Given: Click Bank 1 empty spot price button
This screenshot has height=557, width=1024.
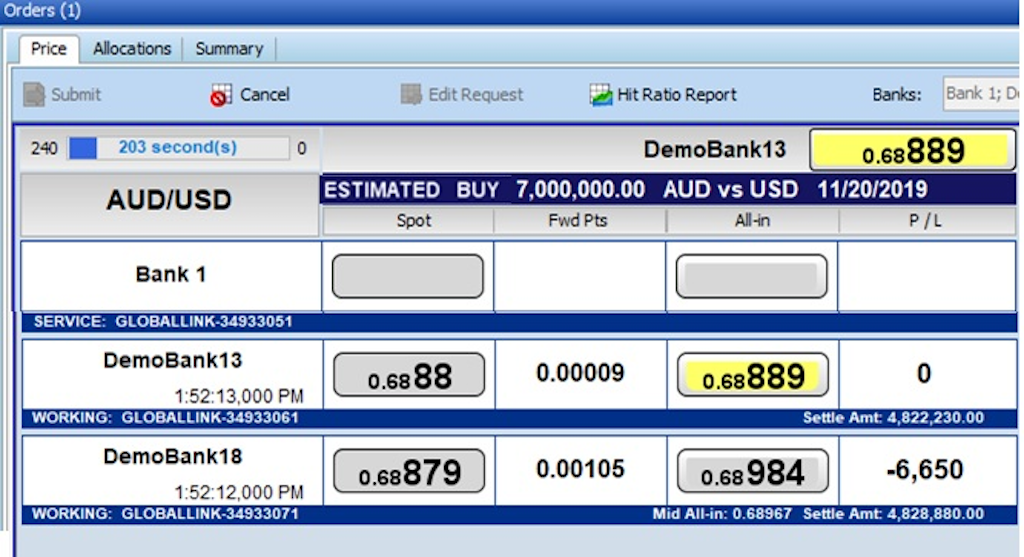Looking at the screenshot, I should [408, 276].
